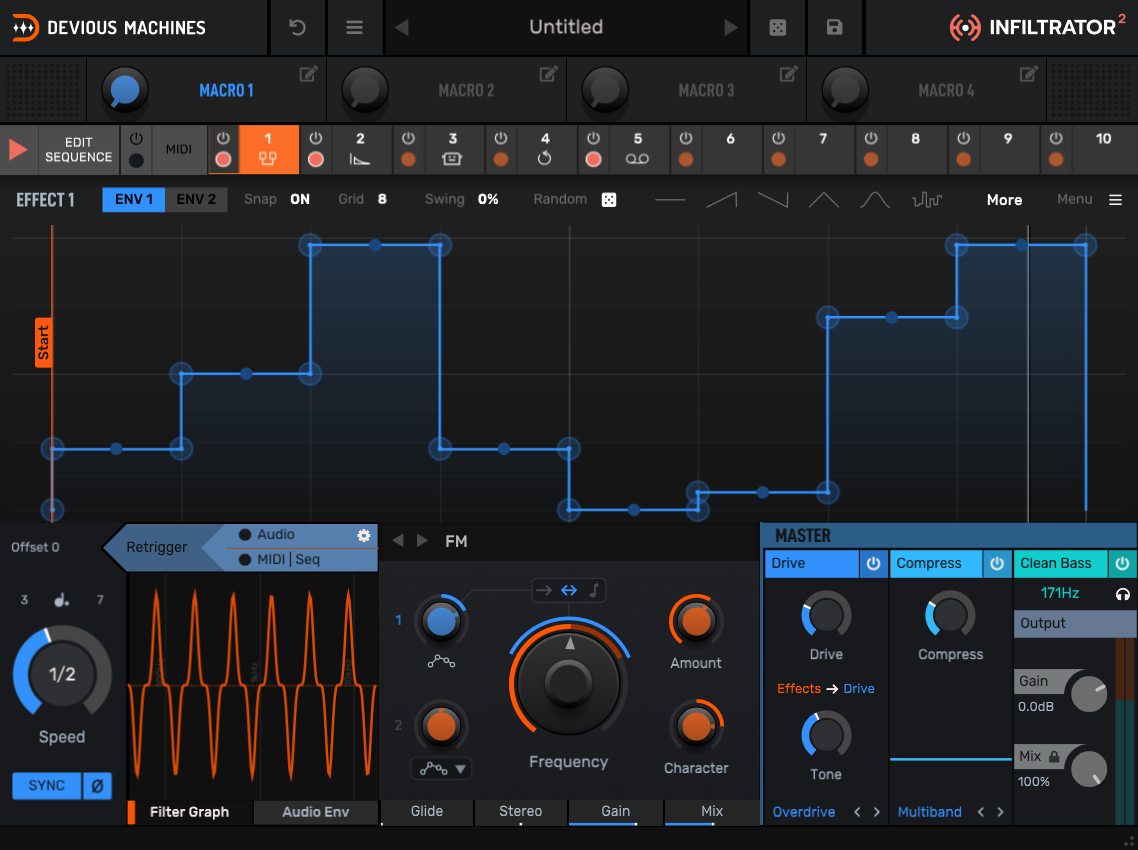
Task: Open the hamburger preset menu in header
Action: pos(354,28)
